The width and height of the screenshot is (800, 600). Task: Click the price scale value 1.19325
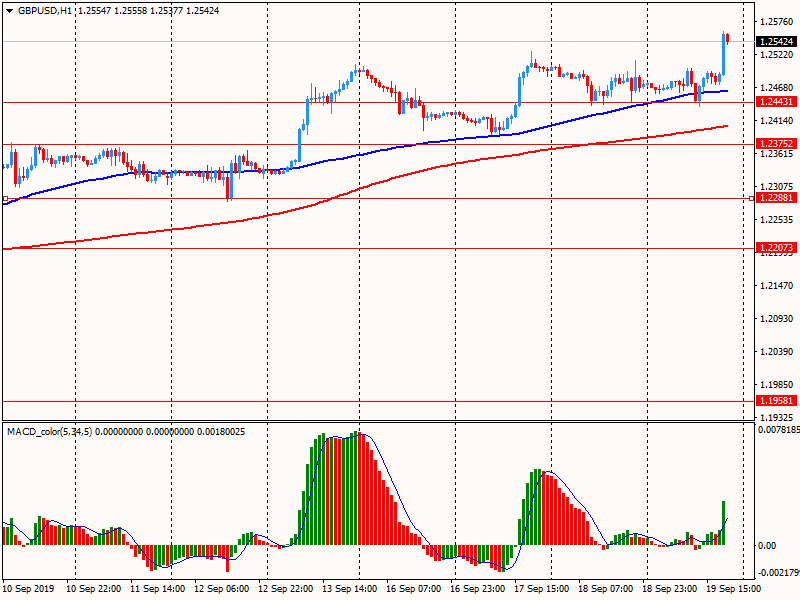coord(777,418)
